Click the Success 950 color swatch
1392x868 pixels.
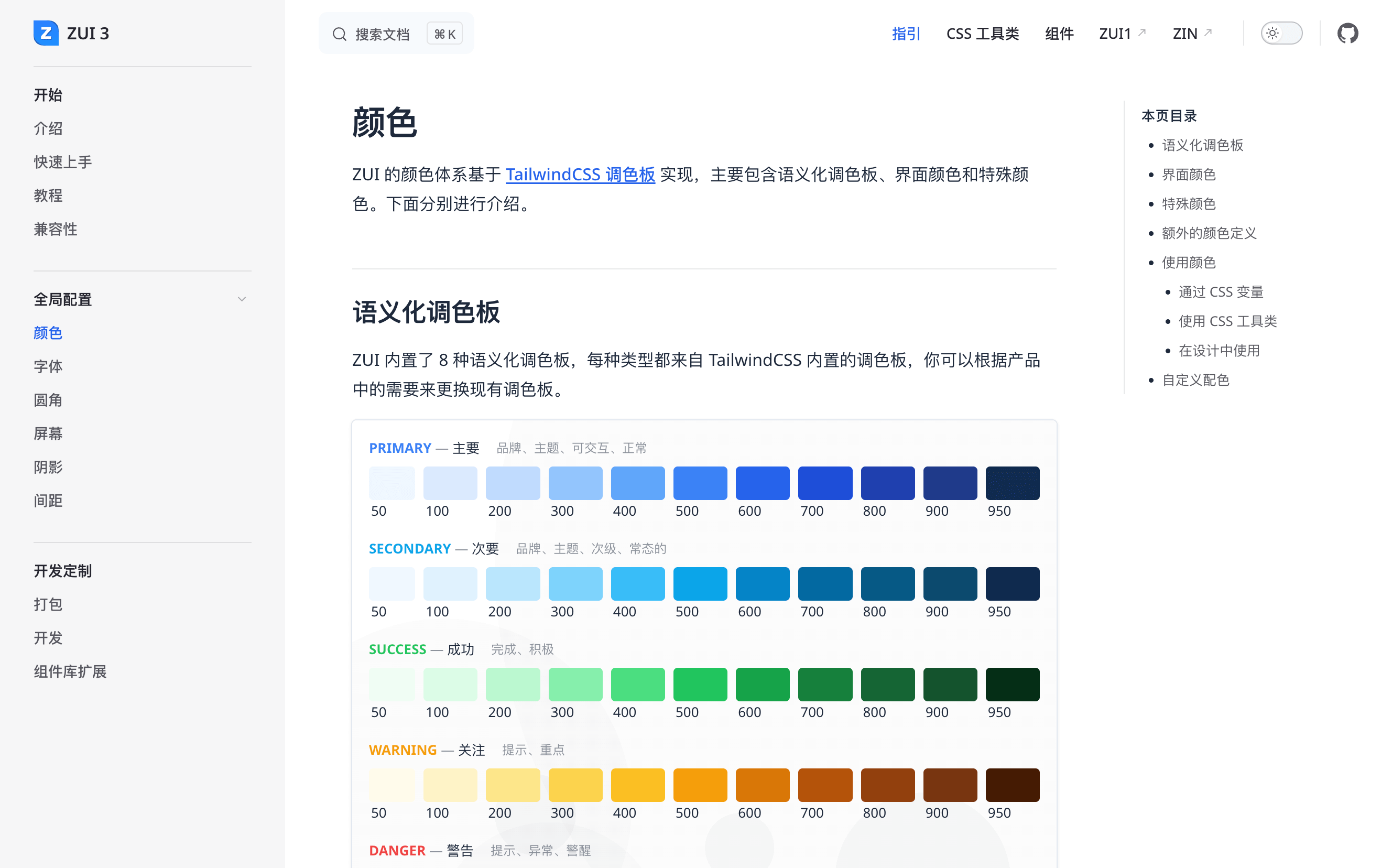point(1012,683)
